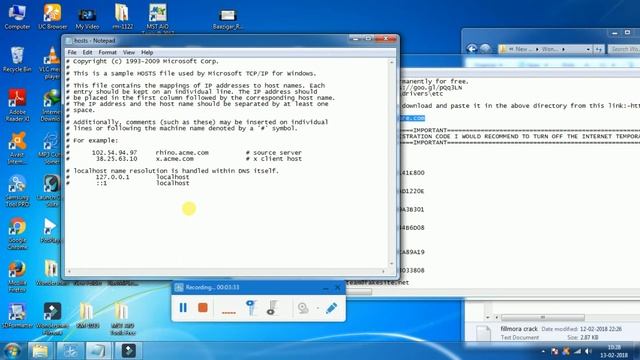
Task: Click the taskbar clock showing 13-02-2018
Action: [x=614, y=351]
